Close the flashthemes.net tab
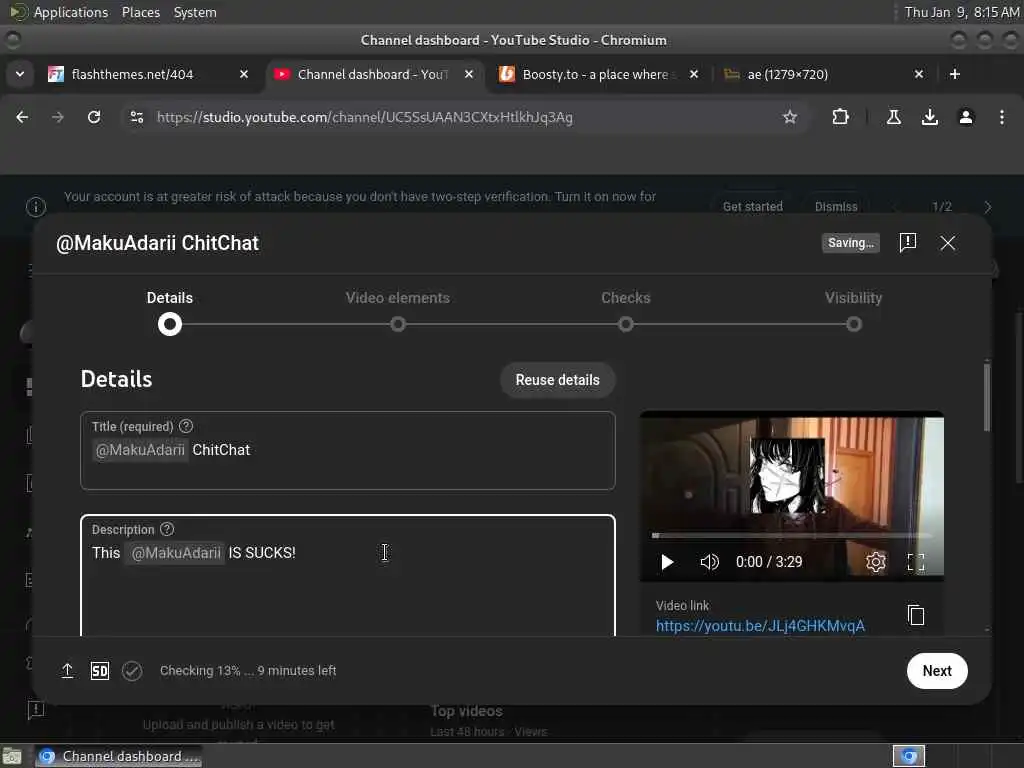 click(x=244, y=74)
